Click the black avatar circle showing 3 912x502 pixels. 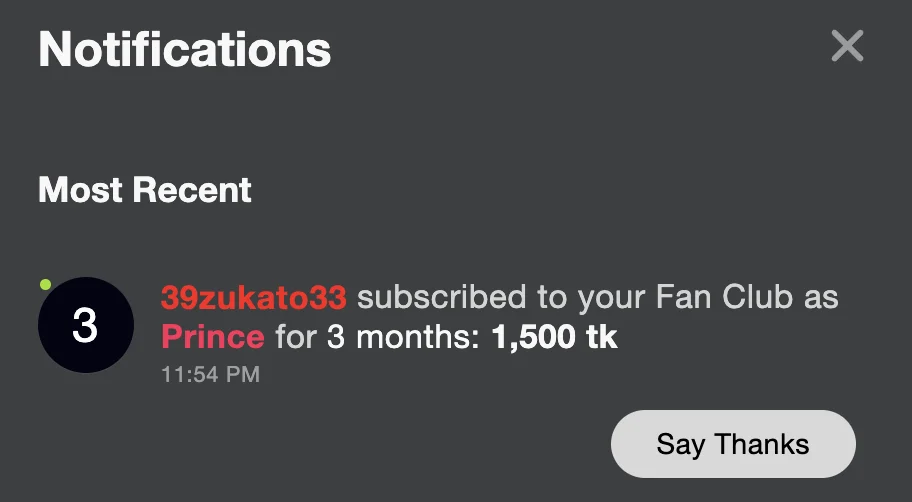pos(85,325)
